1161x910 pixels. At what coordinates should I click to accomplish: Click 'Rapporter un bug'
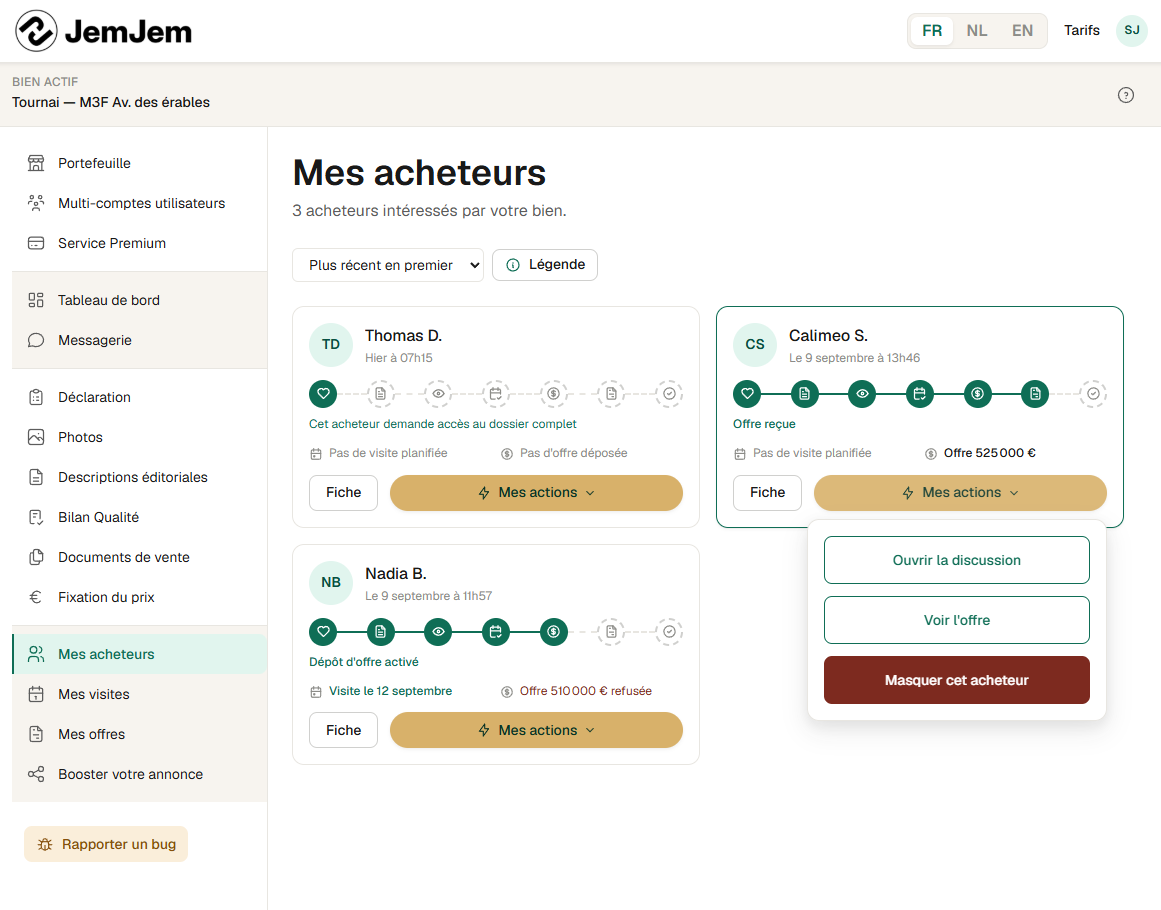coord(106,844)
